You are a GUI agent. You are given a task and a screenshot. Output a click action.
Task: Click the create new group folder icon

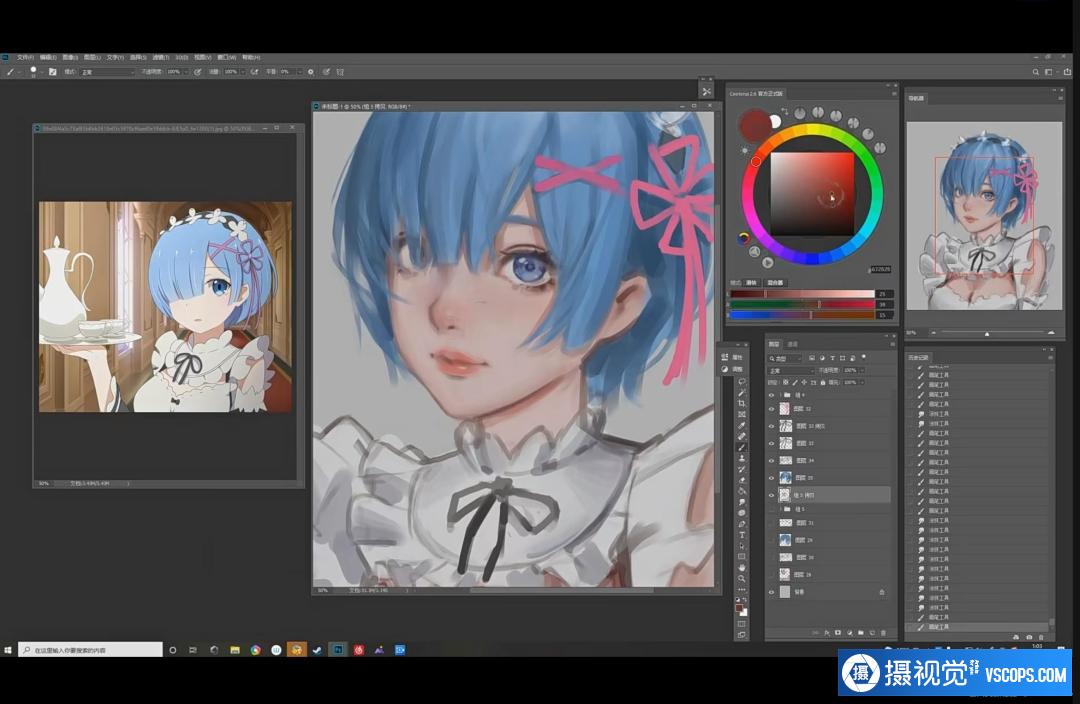pos(861,633)
